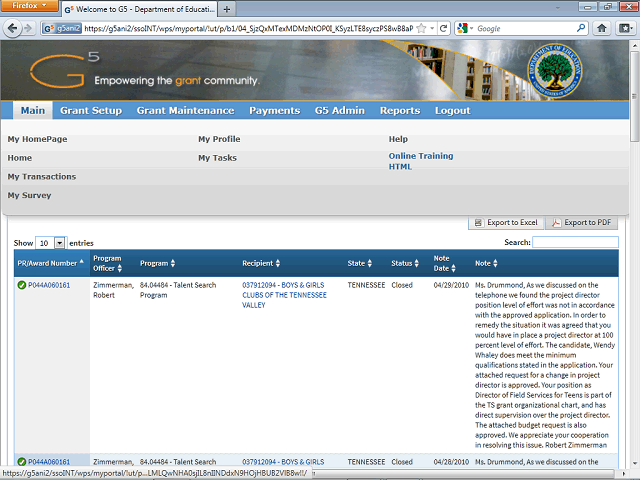Click the Export to Excel button

[506, 223]
